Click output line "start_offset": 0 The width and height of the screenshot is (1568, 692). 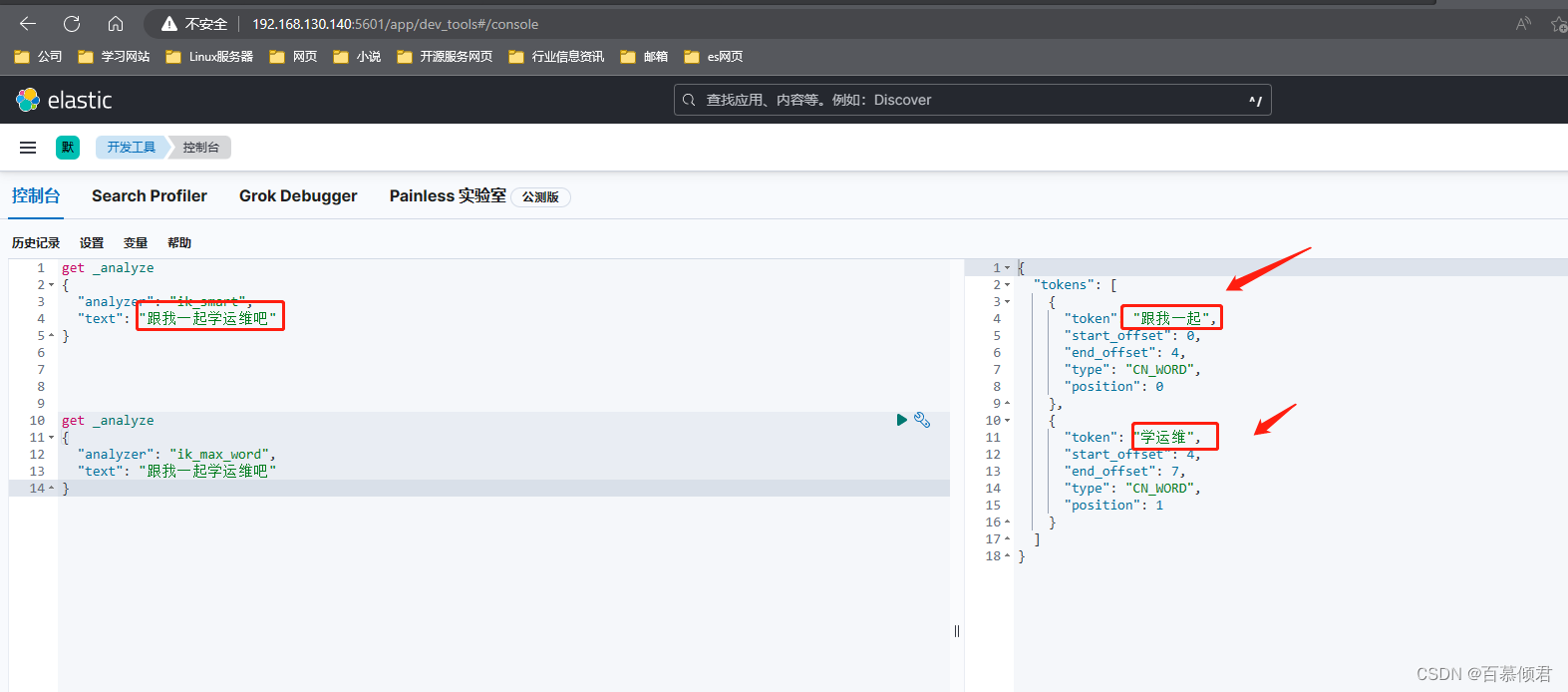pos(1132,336)
